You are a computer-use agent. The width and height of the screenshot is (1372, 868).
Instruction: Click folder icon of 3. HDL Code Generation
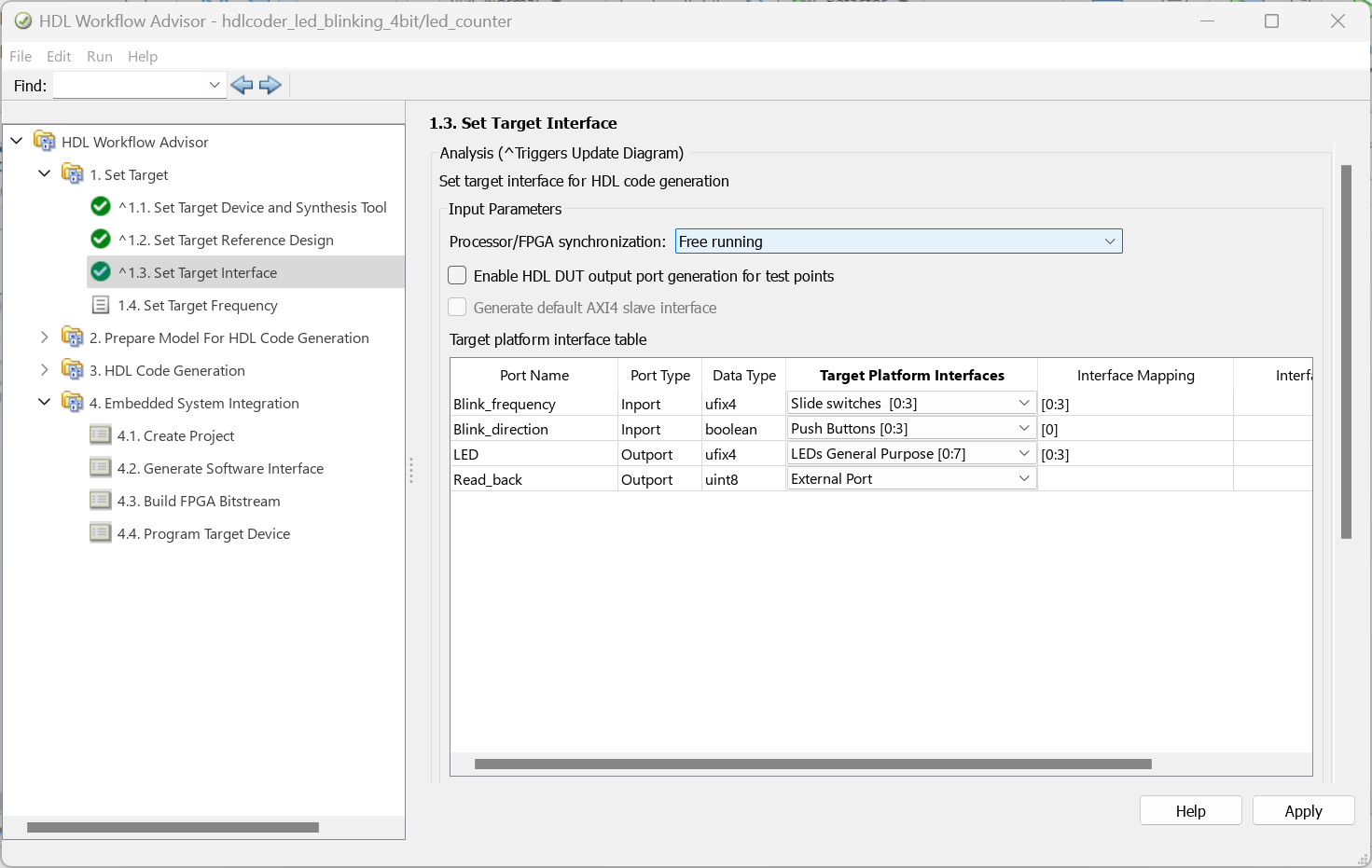[73, 370]
